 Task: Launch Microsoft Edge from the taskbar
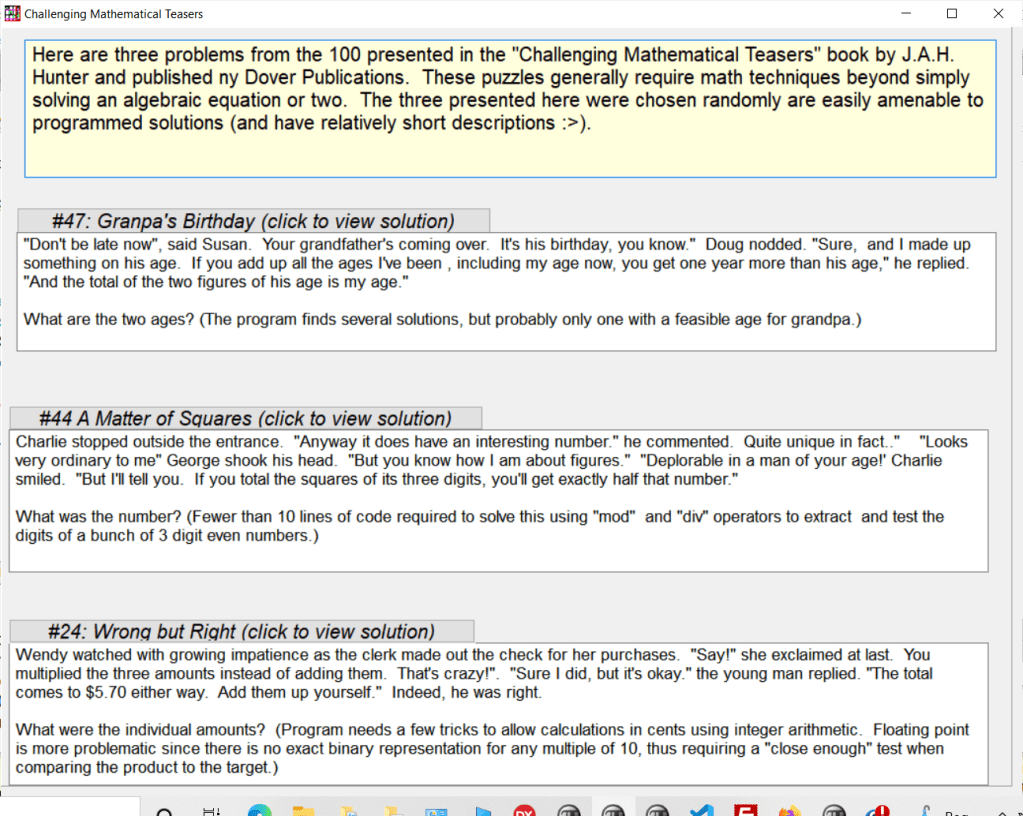pyautogui.click(x=259, y=809)
